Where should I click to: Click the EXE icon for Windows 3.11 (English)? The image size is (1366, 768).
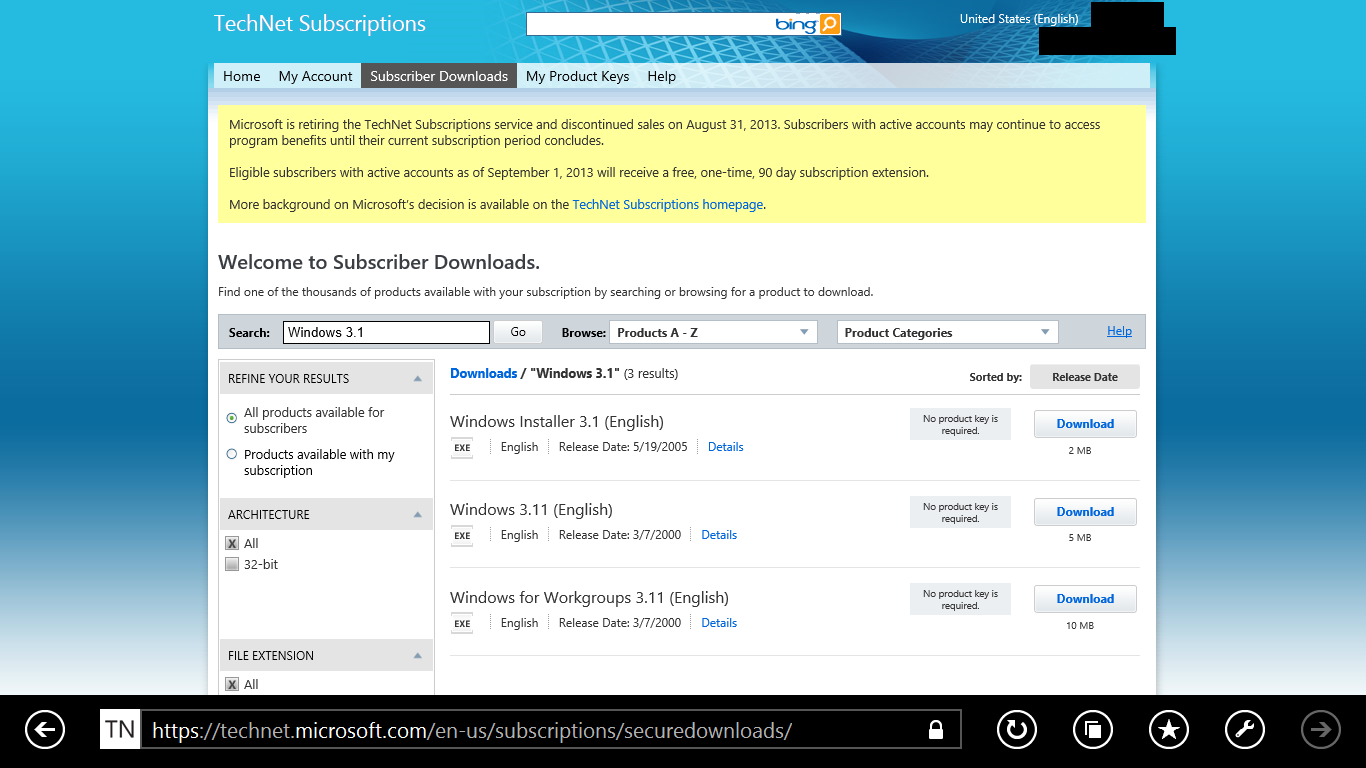(462, 536)
